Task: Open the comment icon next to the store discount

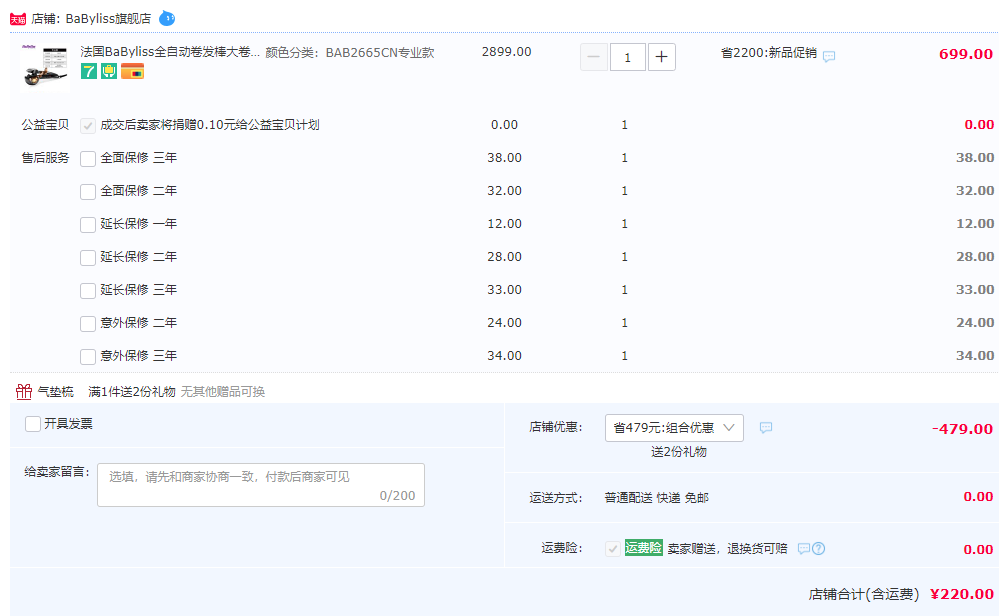Action: pyautogui.click(x=766, y=427)
